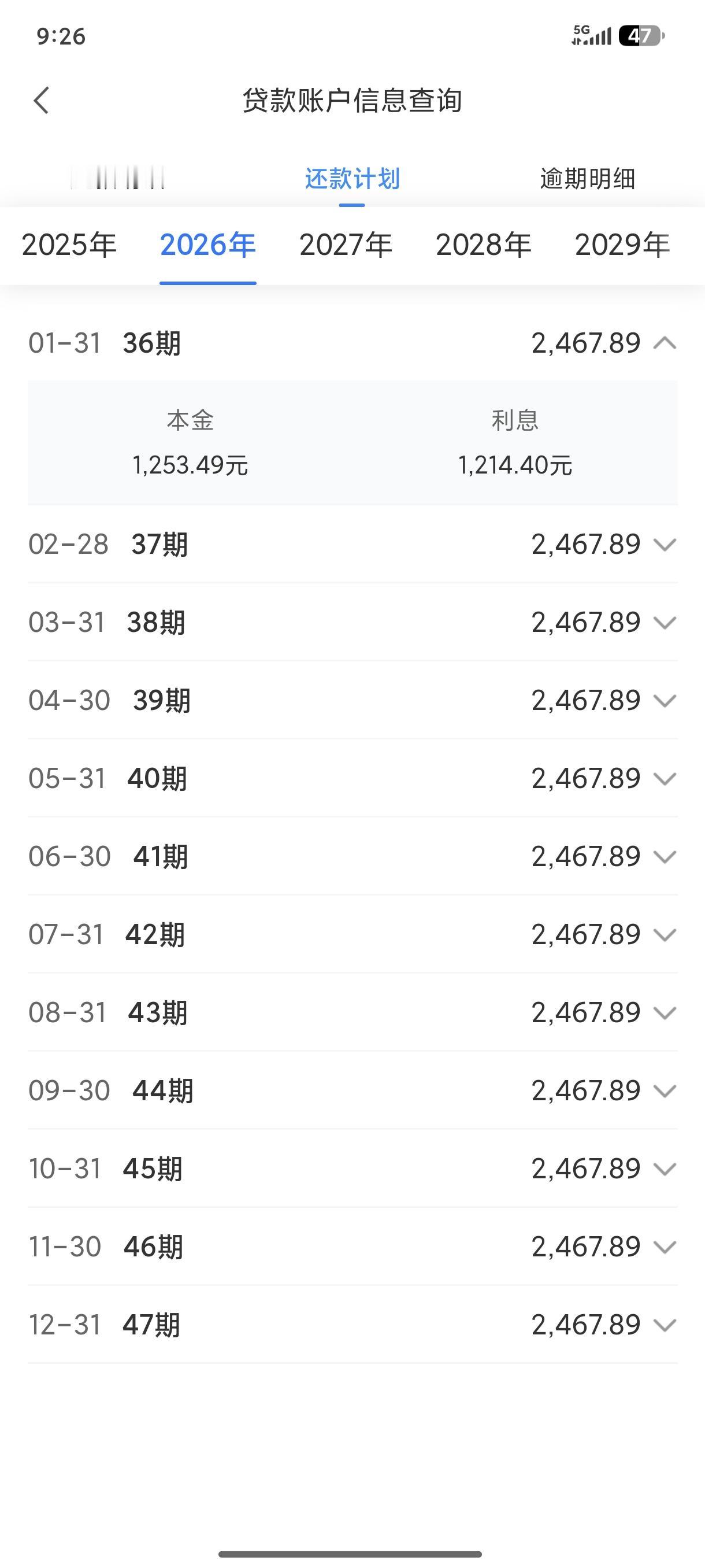The height and width of the screenshot is (1568, 705).
Task: Open the blurred first tab
Action: [x=117, y=179]
